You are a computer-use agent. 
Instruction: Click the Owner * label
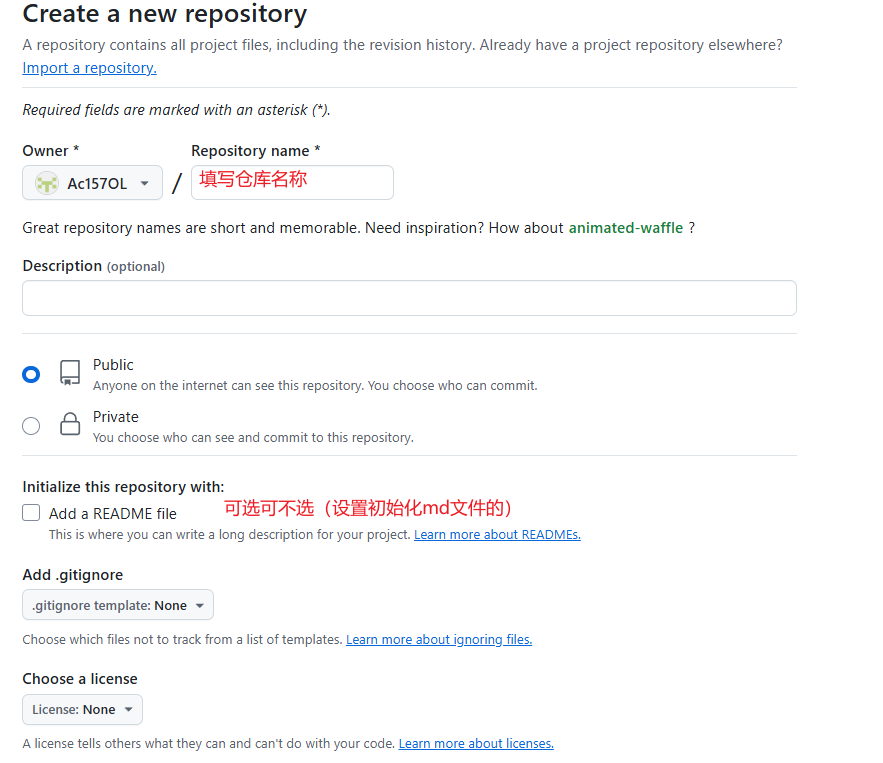click(x=51, y=151)
